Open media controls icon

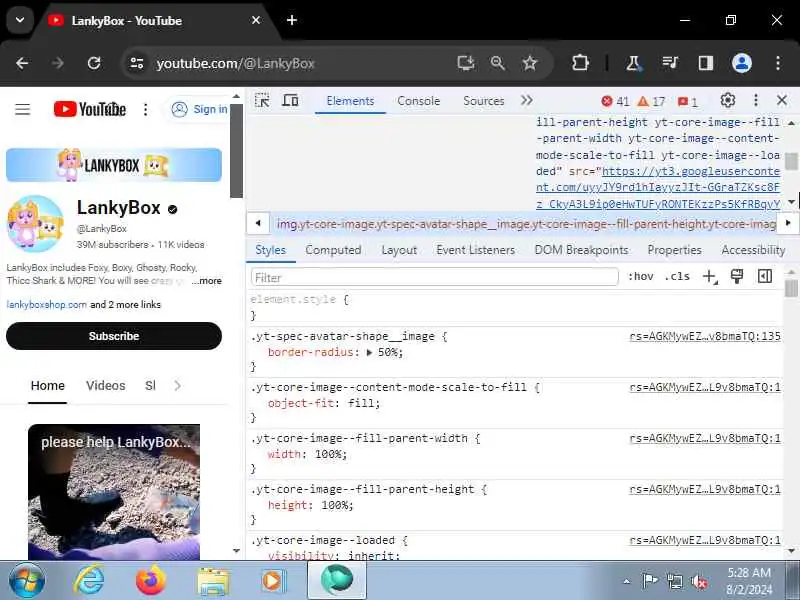coord(670,63)
